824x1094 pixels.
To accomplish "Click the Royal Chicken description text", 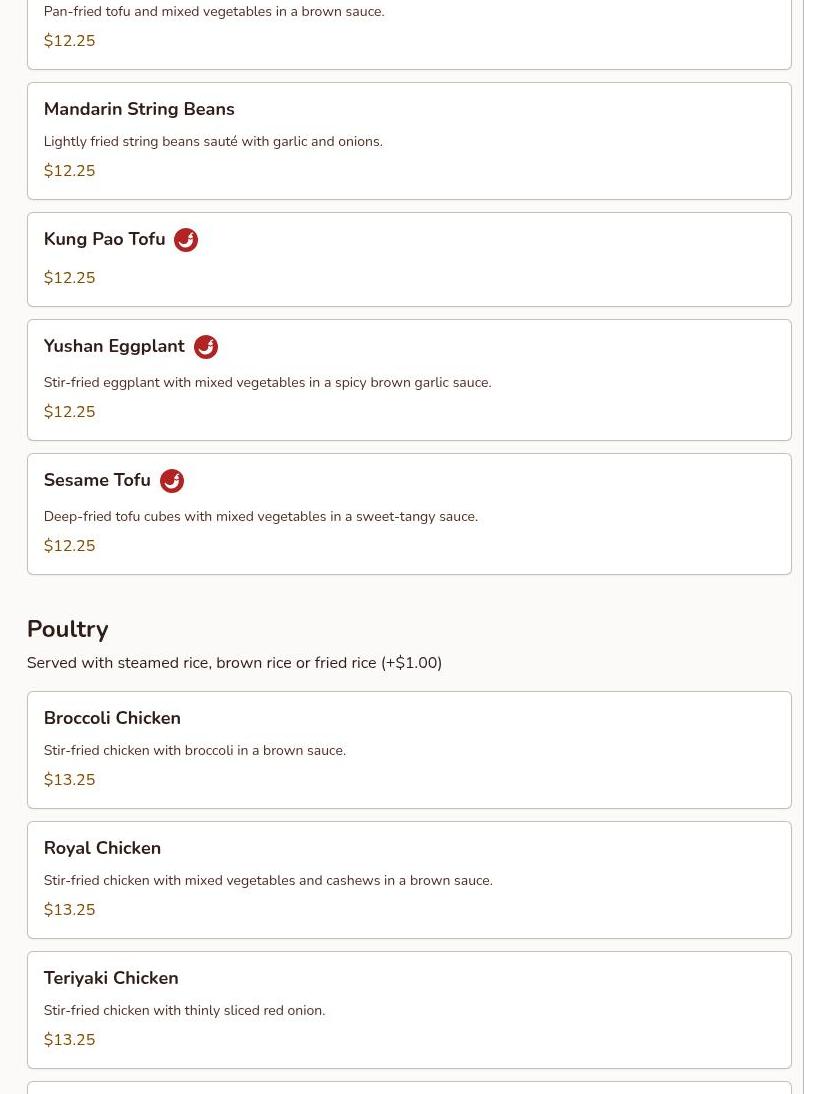I will pyautogui.click(x=268, y=881).
